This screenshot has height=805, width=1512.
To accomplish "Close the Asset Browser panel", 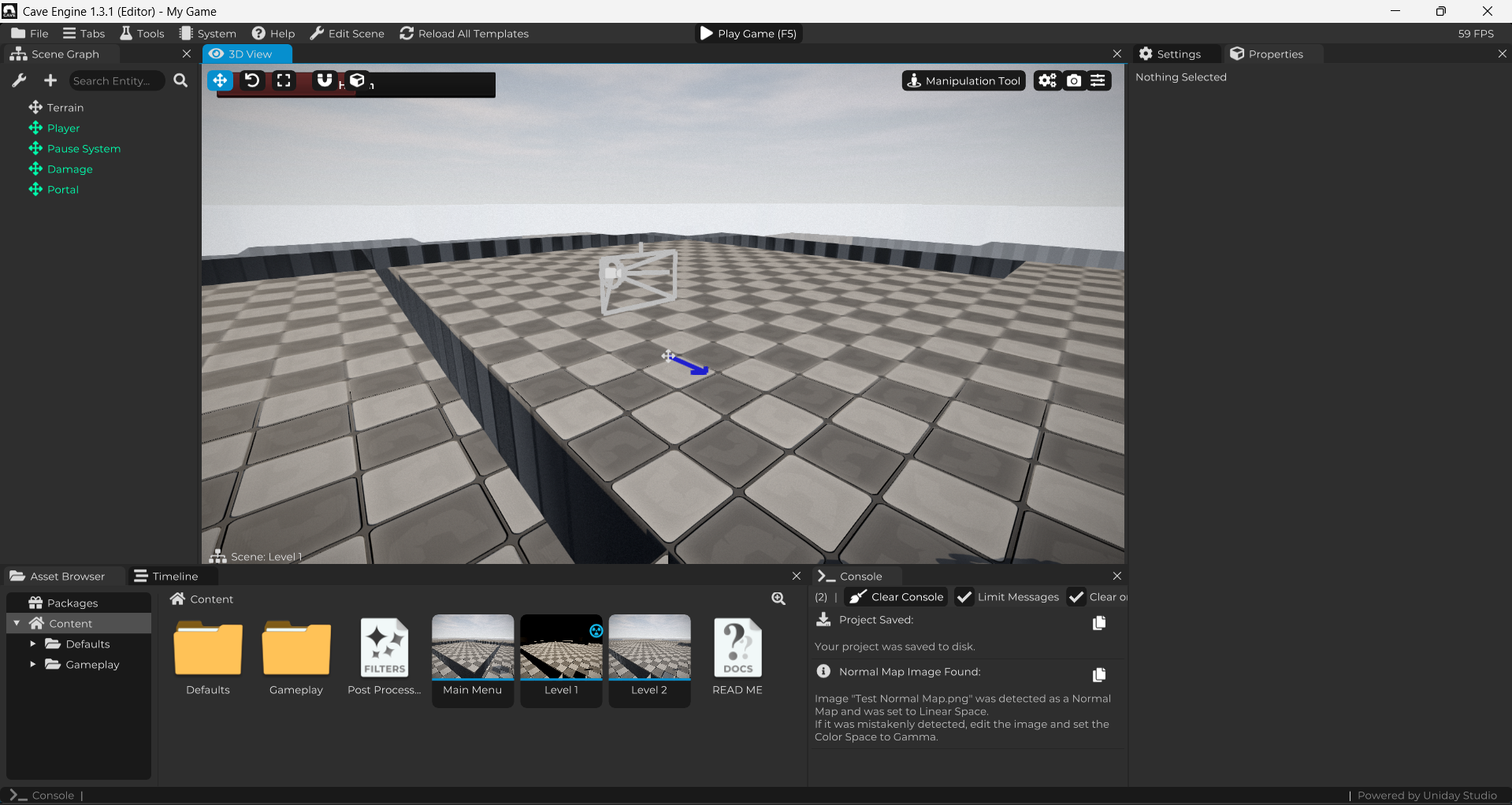I will [x=797, y=576].
